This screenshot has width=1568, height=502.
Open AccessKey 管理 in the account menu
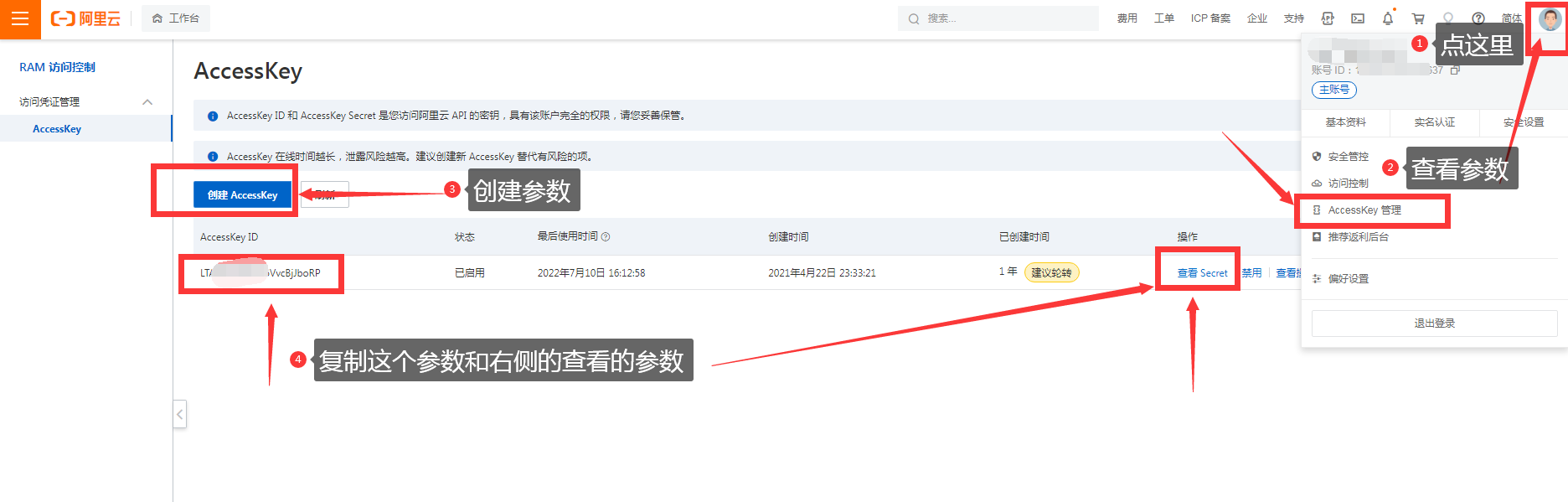click(1364, 210)
